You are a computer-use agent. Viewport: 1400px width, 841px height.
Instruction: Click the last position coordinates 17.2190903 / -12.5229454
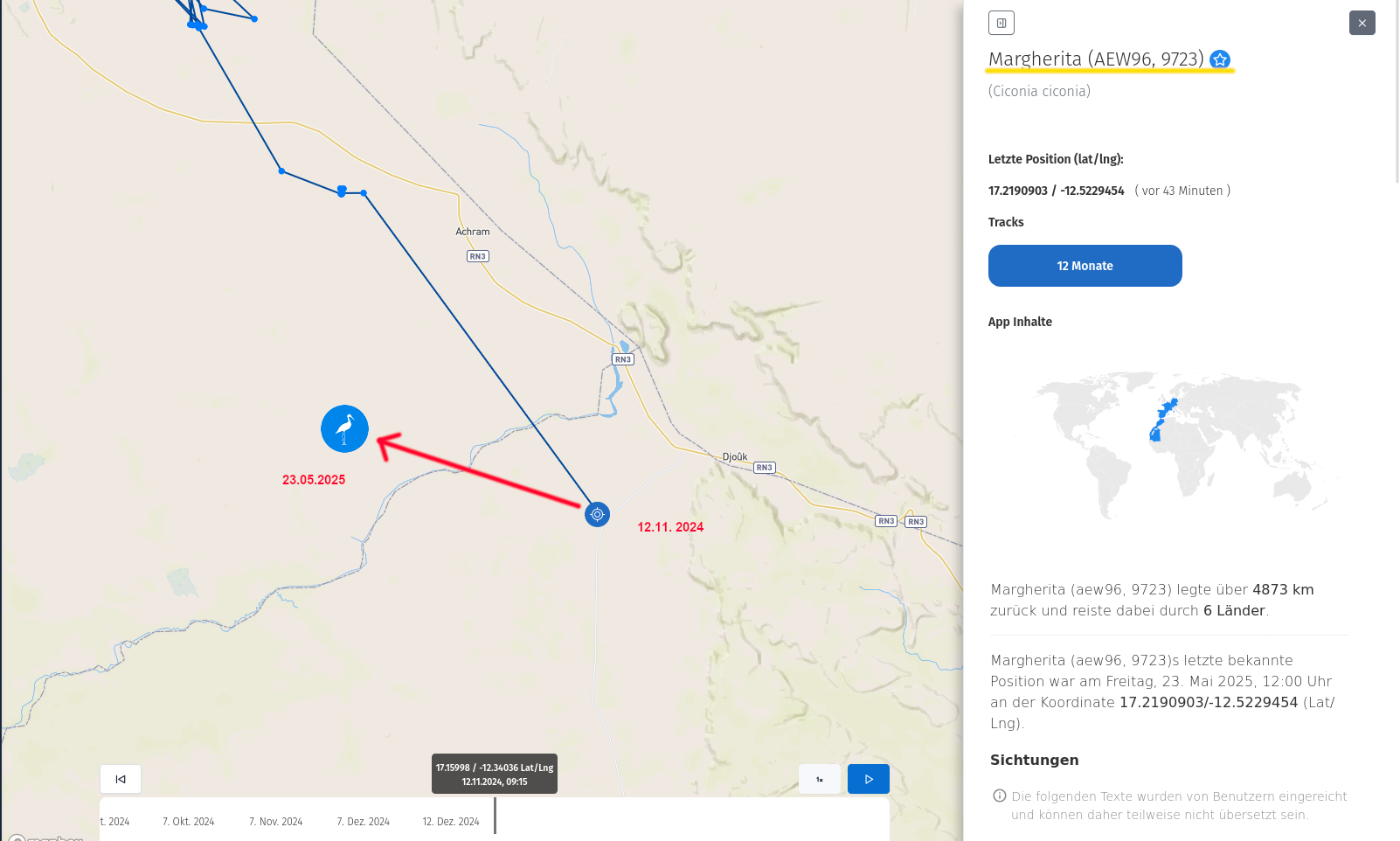(x=1056, y=191)
